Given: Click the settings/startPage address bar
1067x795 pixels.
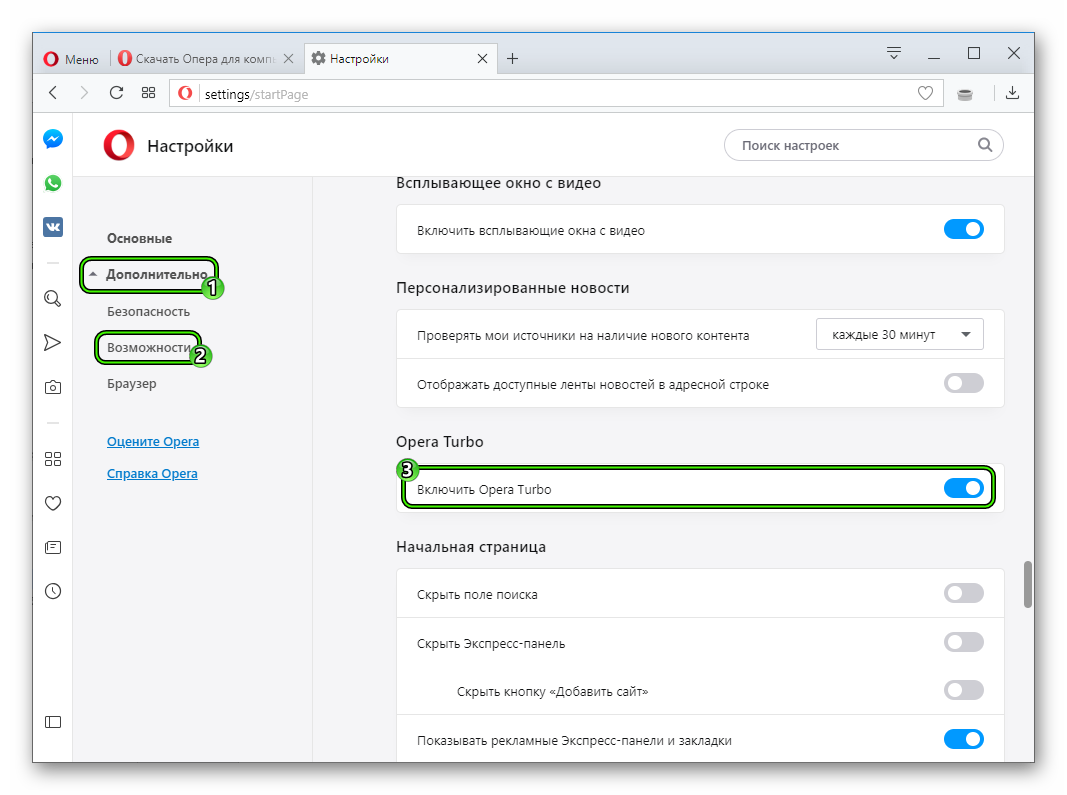Looking at the screenshot, I should coord(556,94).
